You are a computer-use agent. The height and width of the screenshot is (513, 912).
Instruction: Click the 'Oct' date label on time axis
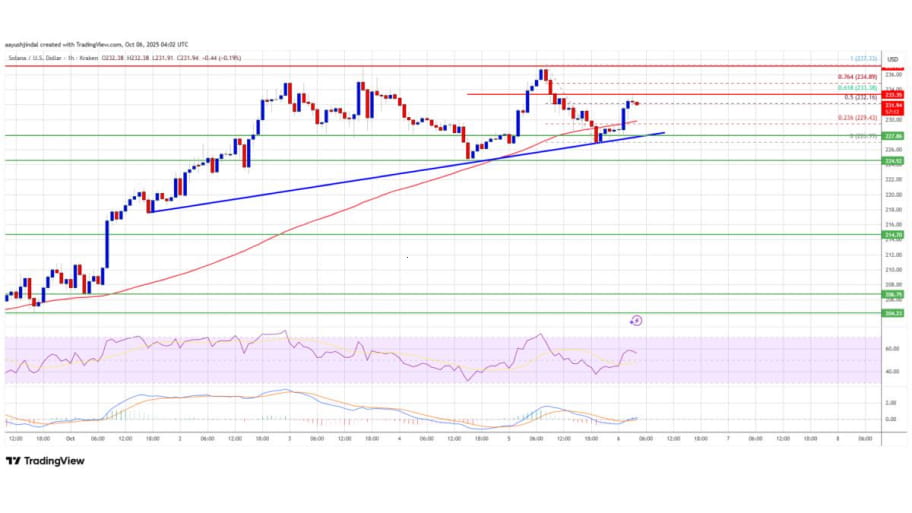71,438
